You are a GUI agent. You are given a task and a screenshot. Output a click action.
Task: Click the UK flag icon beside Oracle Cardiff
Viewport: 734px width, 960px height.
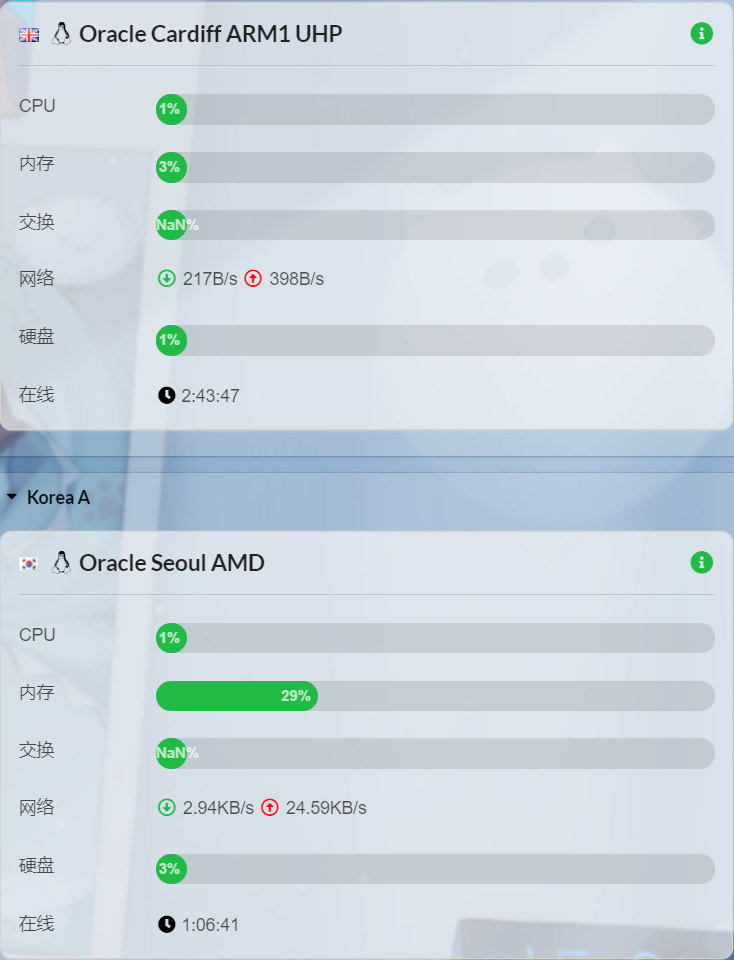[29, 34]
